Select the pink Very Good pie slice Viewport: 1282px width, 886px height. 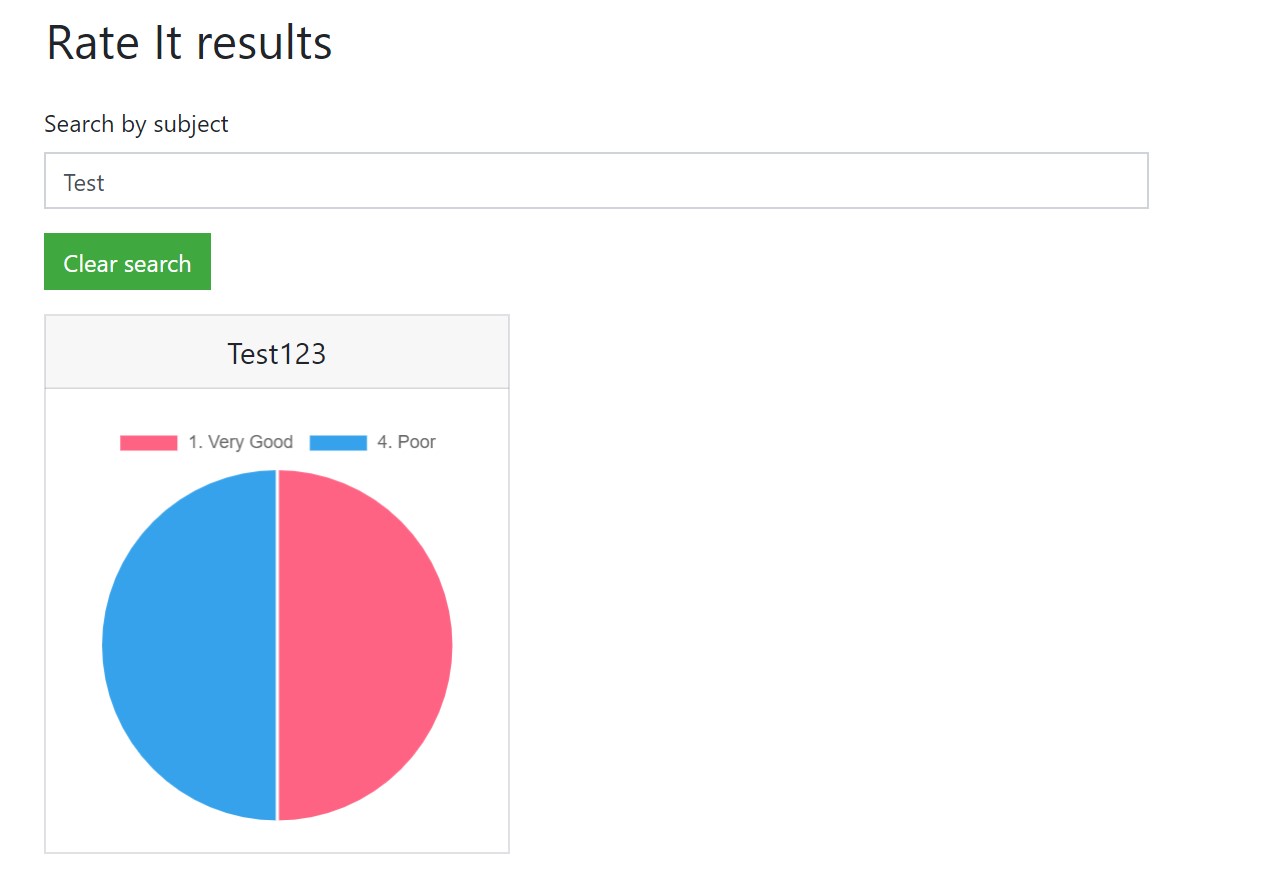[x=365, y=645]
